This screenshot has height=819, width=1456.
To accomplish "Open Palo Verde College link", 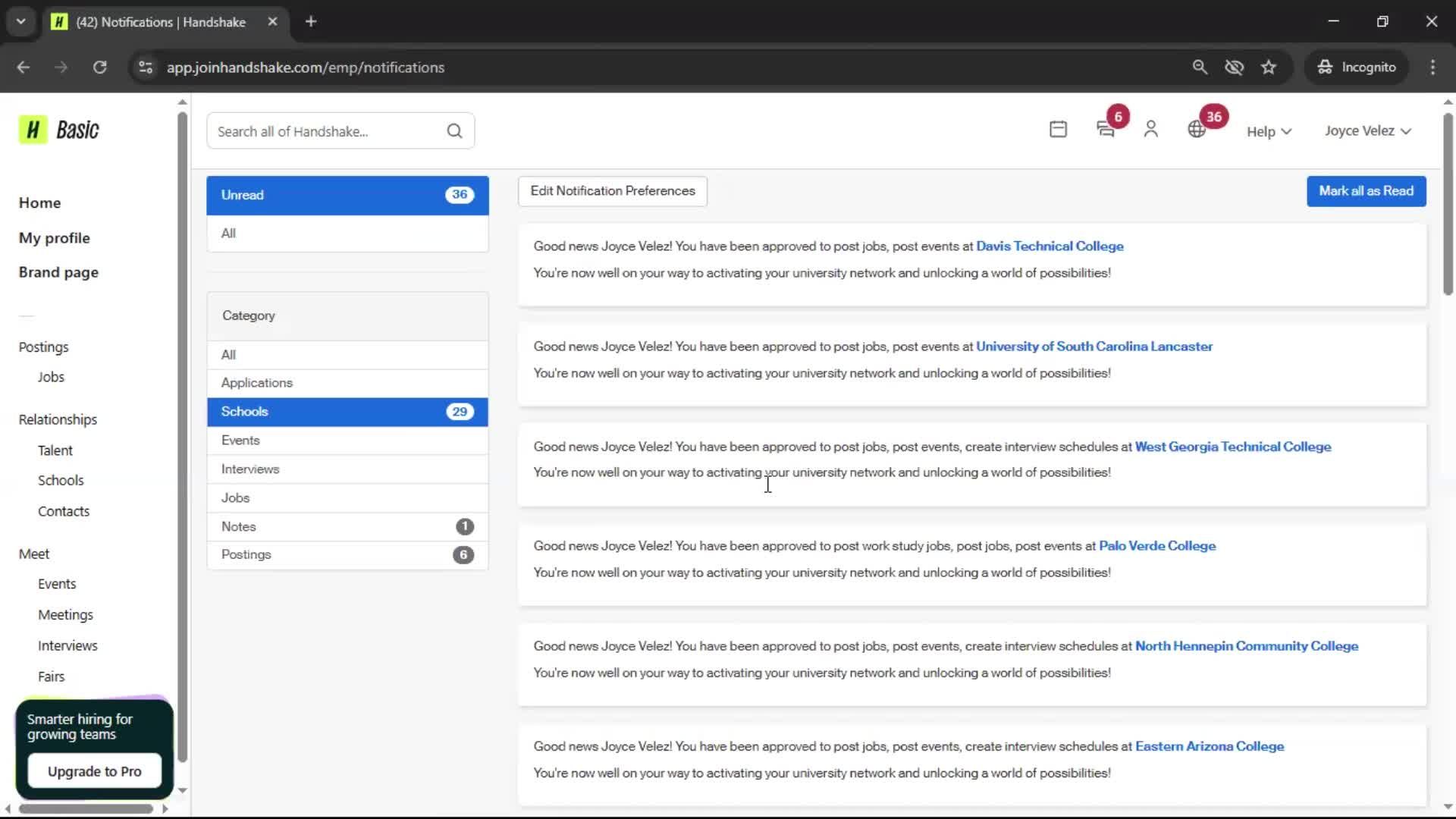I will tap(1157, 546).
